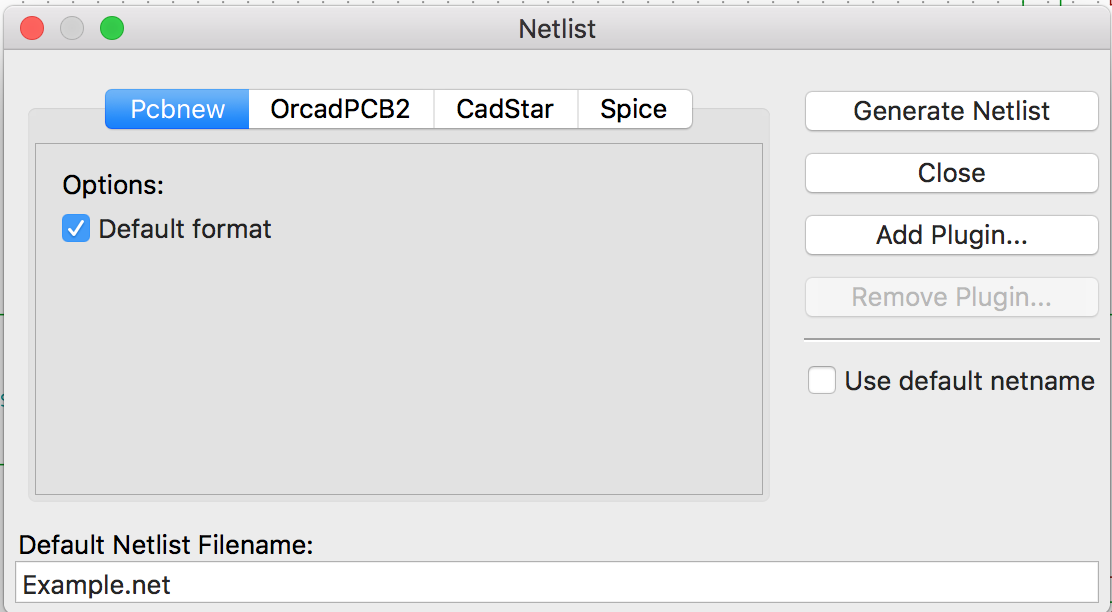
Task: Click the Netlist window title bar
Action: pyautogui.click(x=557, y=28)
